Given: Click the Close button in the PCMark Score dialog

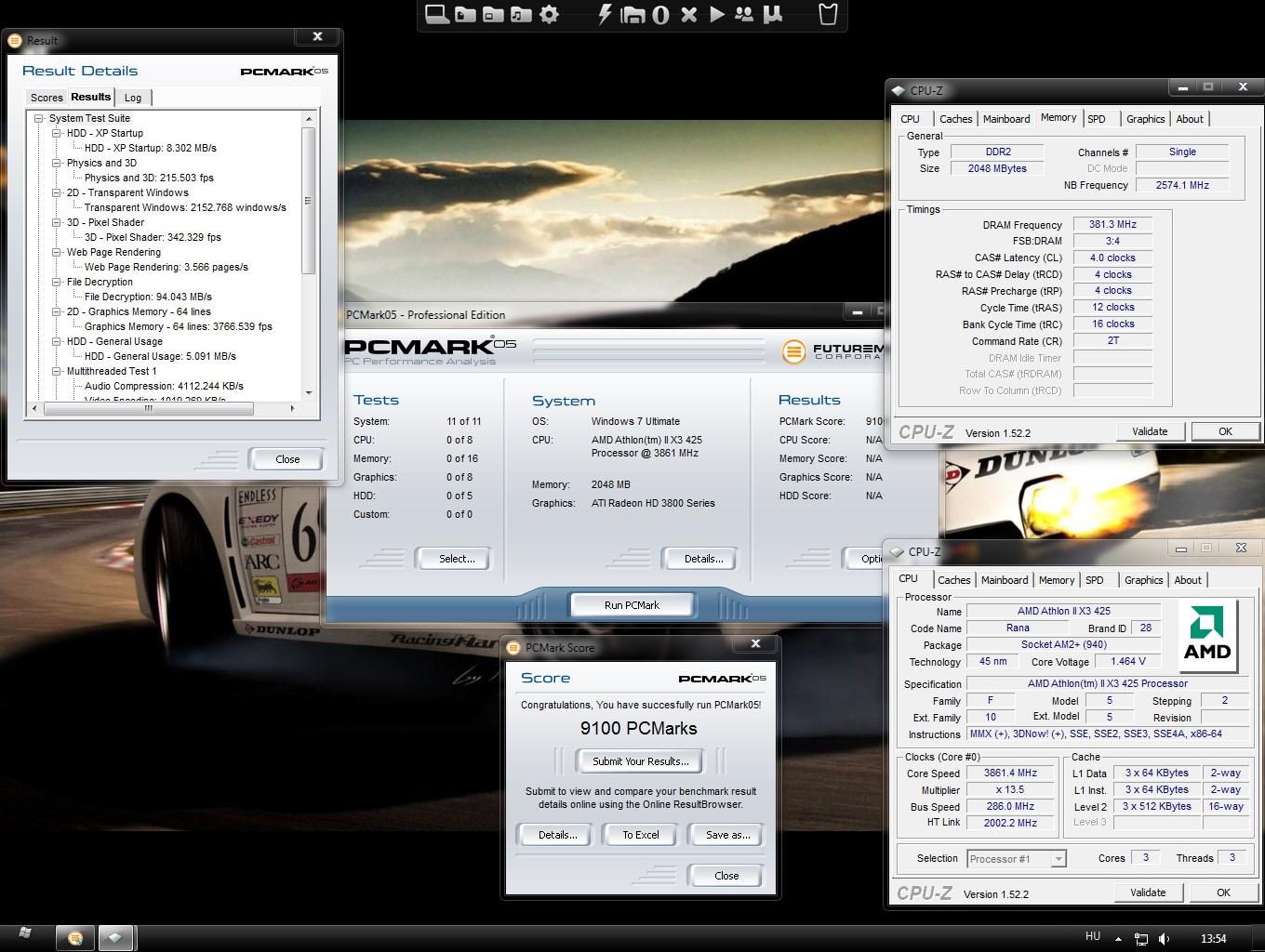Looking at the screenshot, I should pos(726,876).
